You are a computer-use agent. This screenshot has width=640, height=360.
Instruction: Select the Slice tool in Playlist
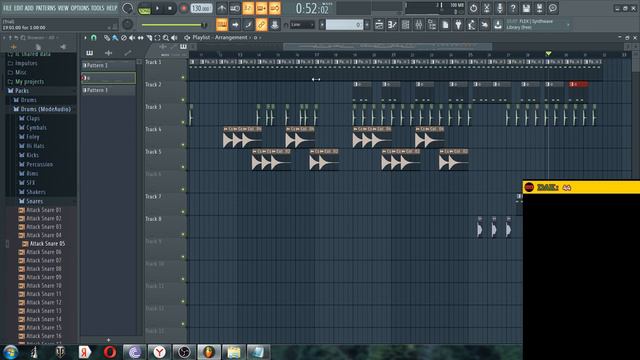(149, 38)
